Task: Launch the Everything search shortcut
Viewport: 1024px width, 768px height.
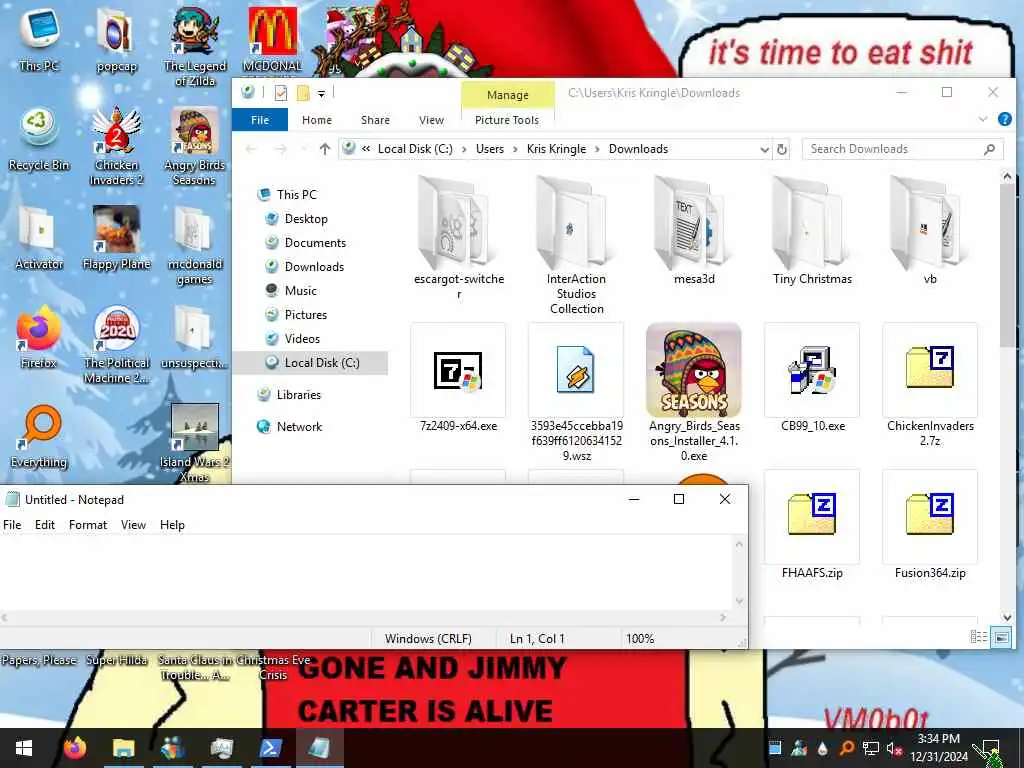Action: coord(39,436)
